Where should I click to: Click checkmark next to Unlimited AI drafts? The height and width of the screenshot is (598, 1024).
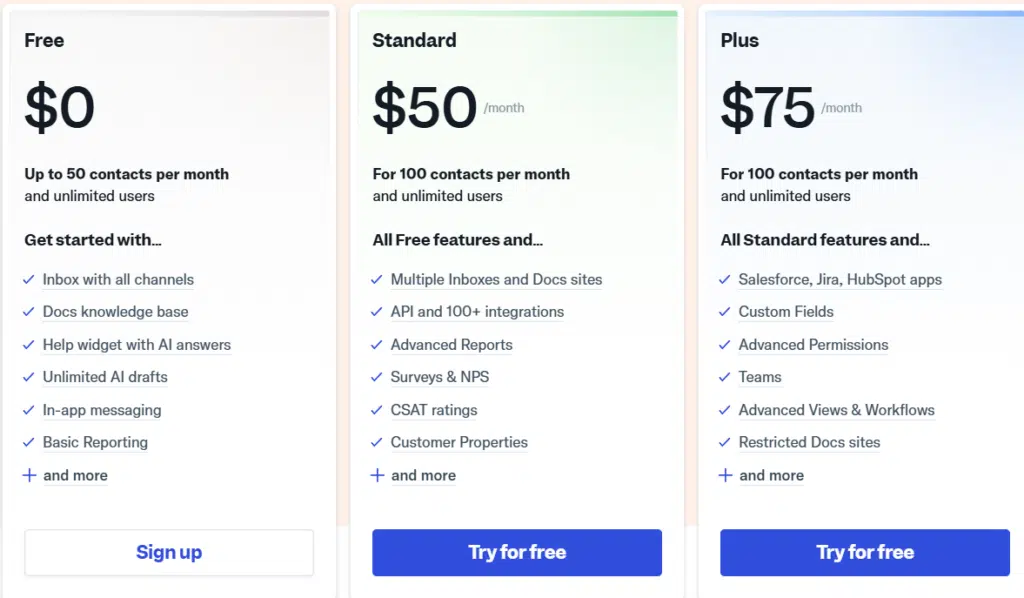29,377
